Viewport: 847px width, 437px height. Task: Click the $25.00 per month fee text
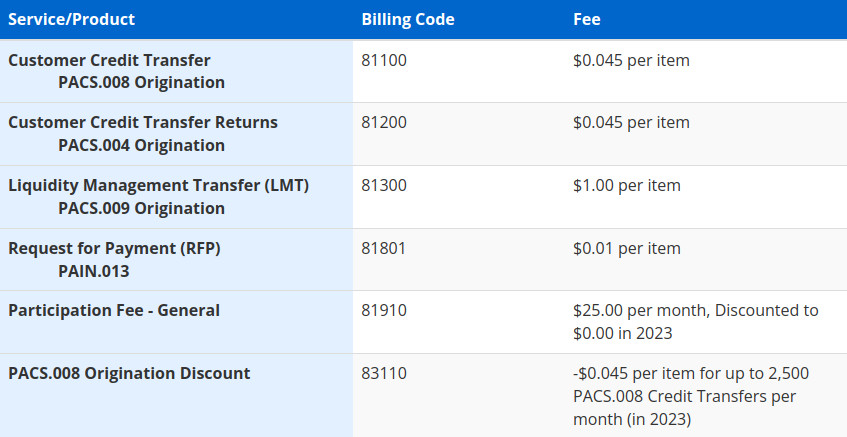(696, 322)
